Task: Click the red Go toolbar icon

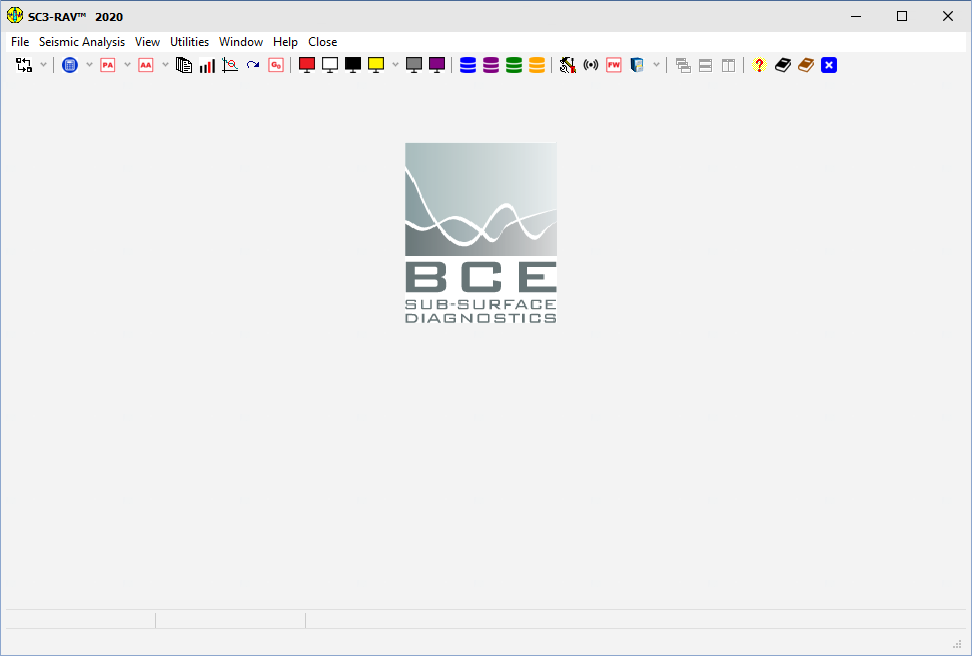Action: point(276,65)
